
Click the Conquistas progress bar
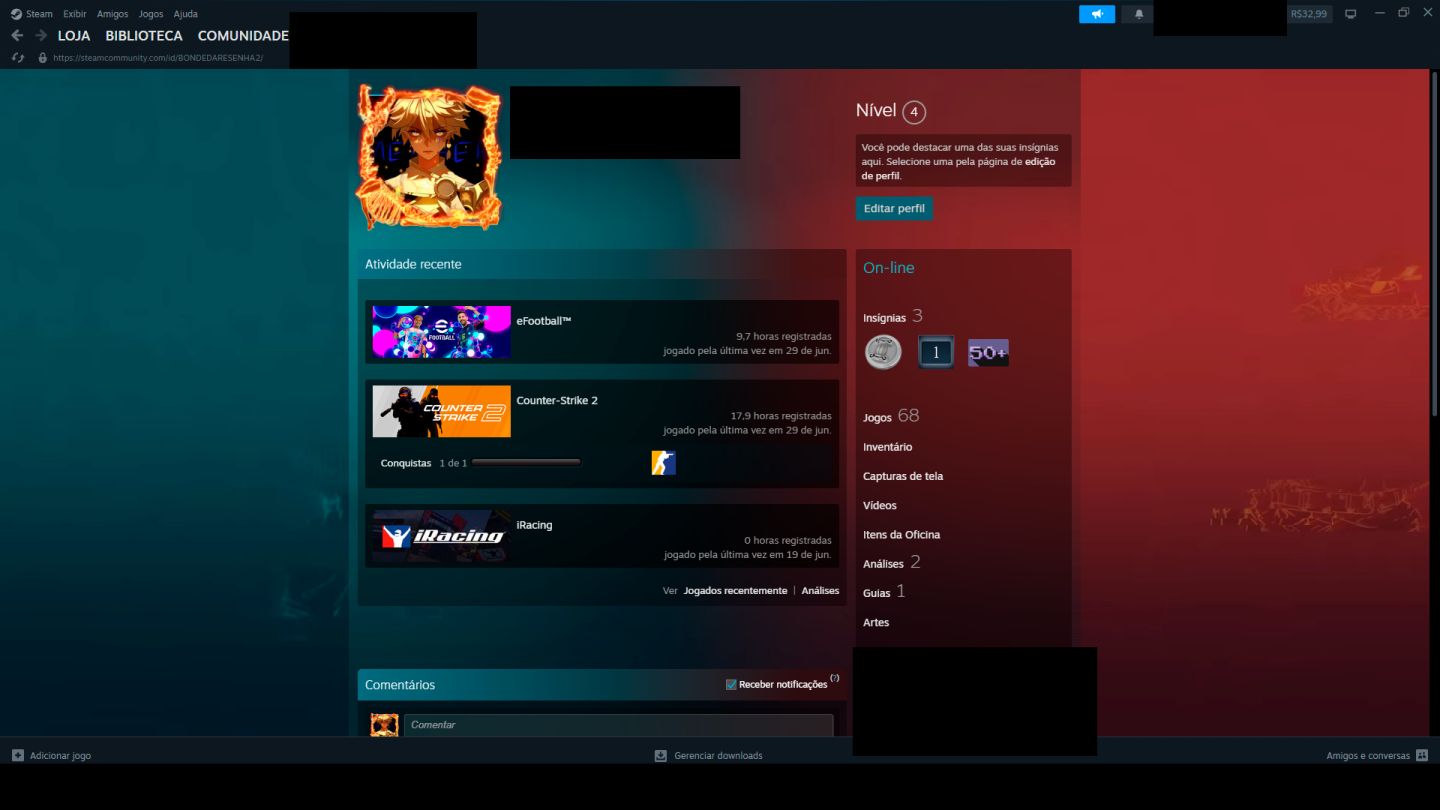click(526, 462)
